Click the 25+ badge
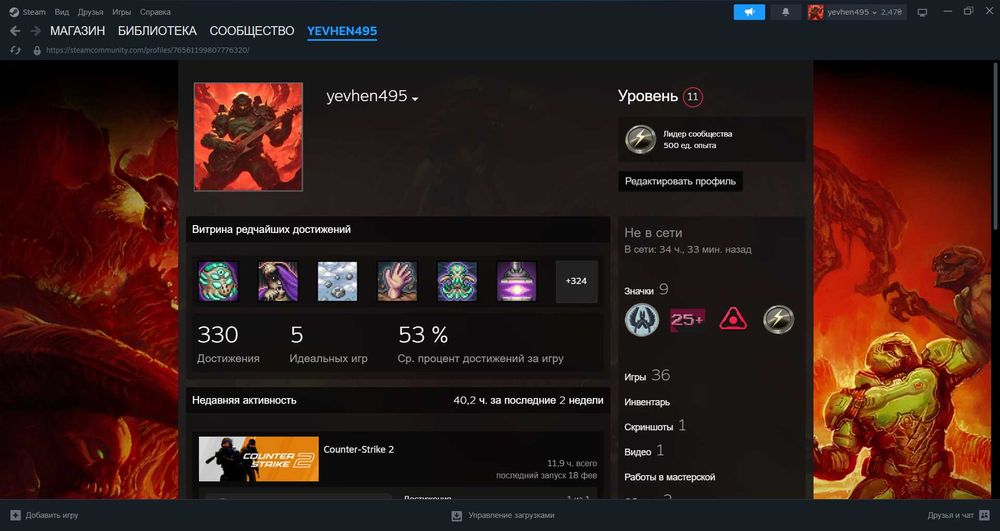This screenshot has height=531, width=1000. tap(688, 320)
